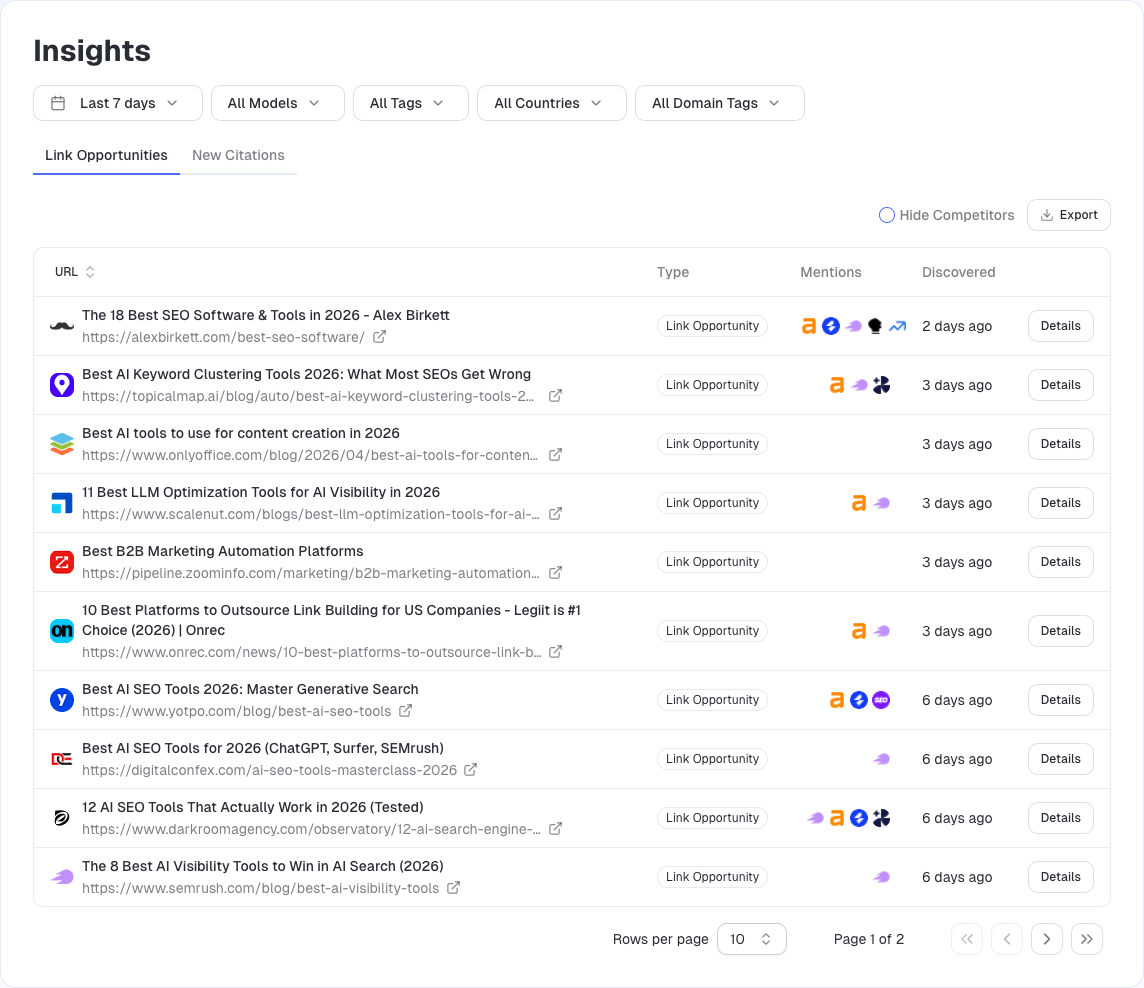The width and height of the screenshot is (1144, 988).
Task: Expand the All Countries filter
Action: [x=552, y=103]
